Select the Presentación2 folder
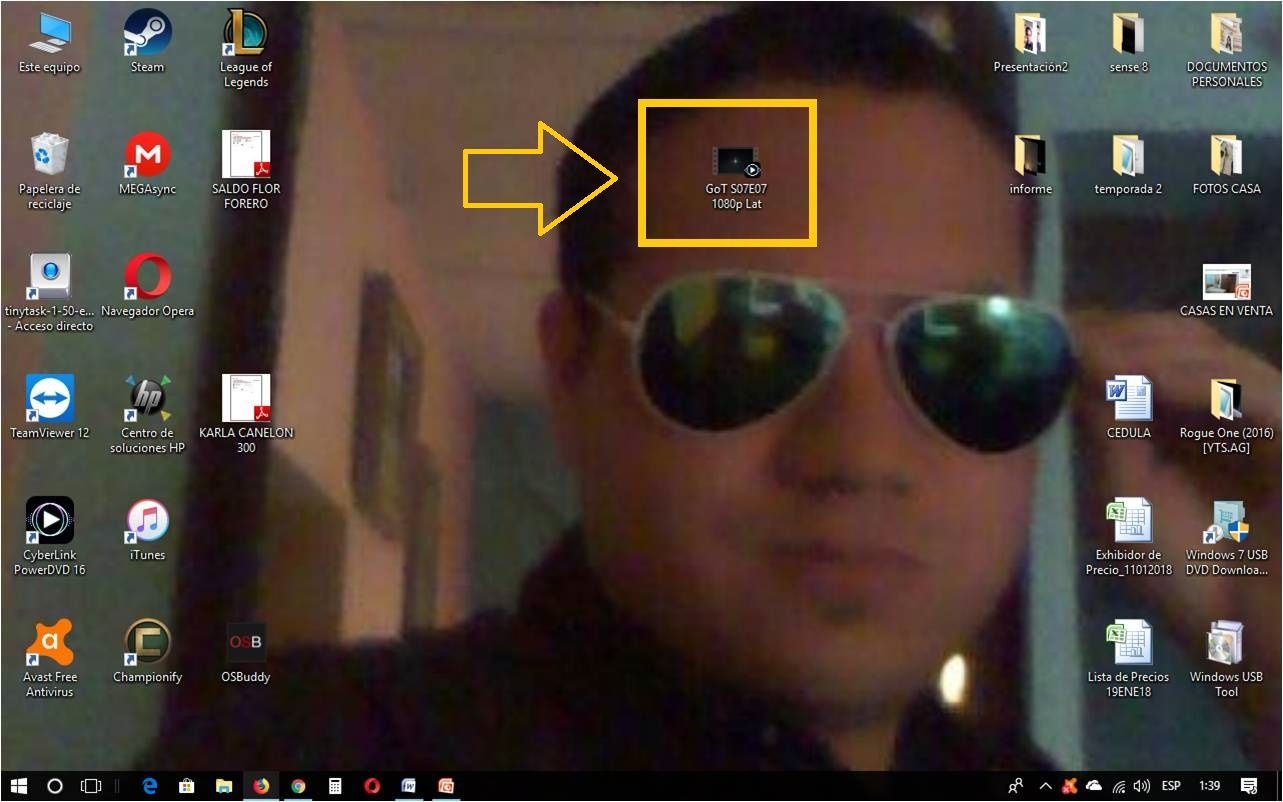This screenshot has height=802, width=1283. (x=1030, y=43)
